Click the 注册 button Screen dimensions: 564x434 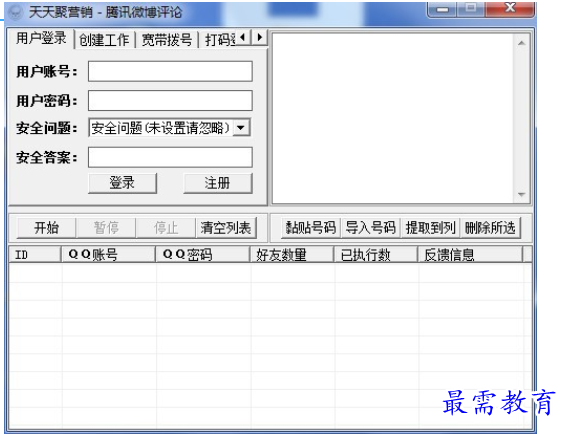pyautogui.click(x=218, y=183)
